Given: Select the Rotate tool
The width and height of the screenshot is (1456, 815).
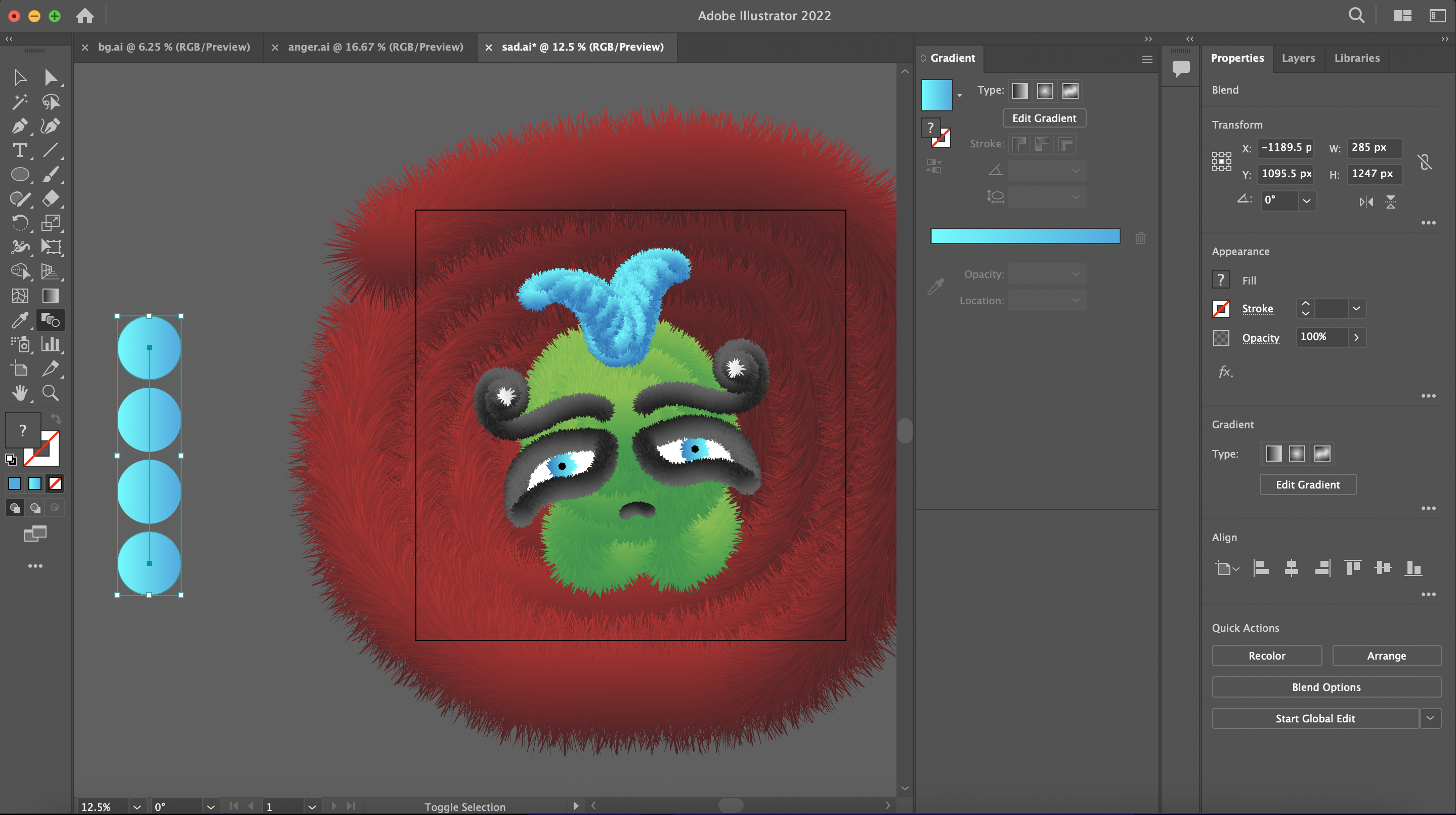Looking at the screenshot, I should pos(20,223).
